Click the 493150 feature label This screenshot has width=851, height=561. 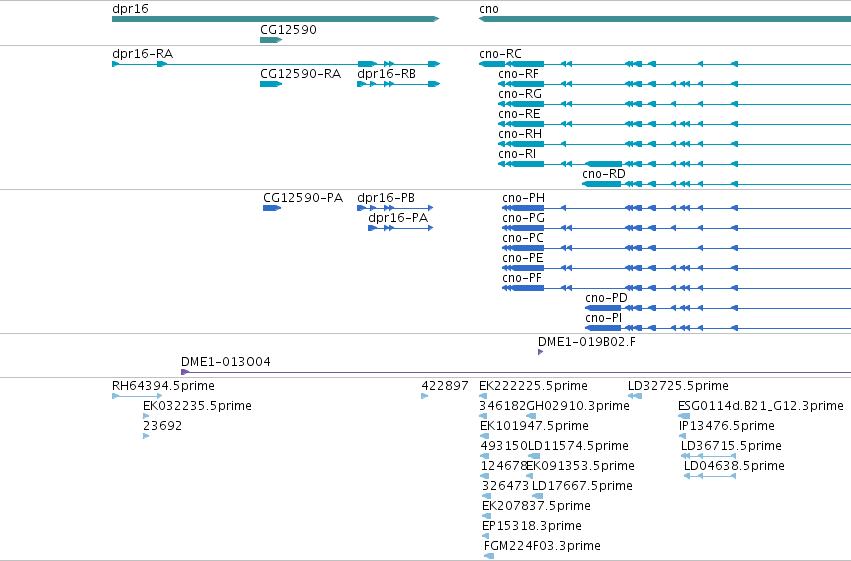tap(504, 446)
